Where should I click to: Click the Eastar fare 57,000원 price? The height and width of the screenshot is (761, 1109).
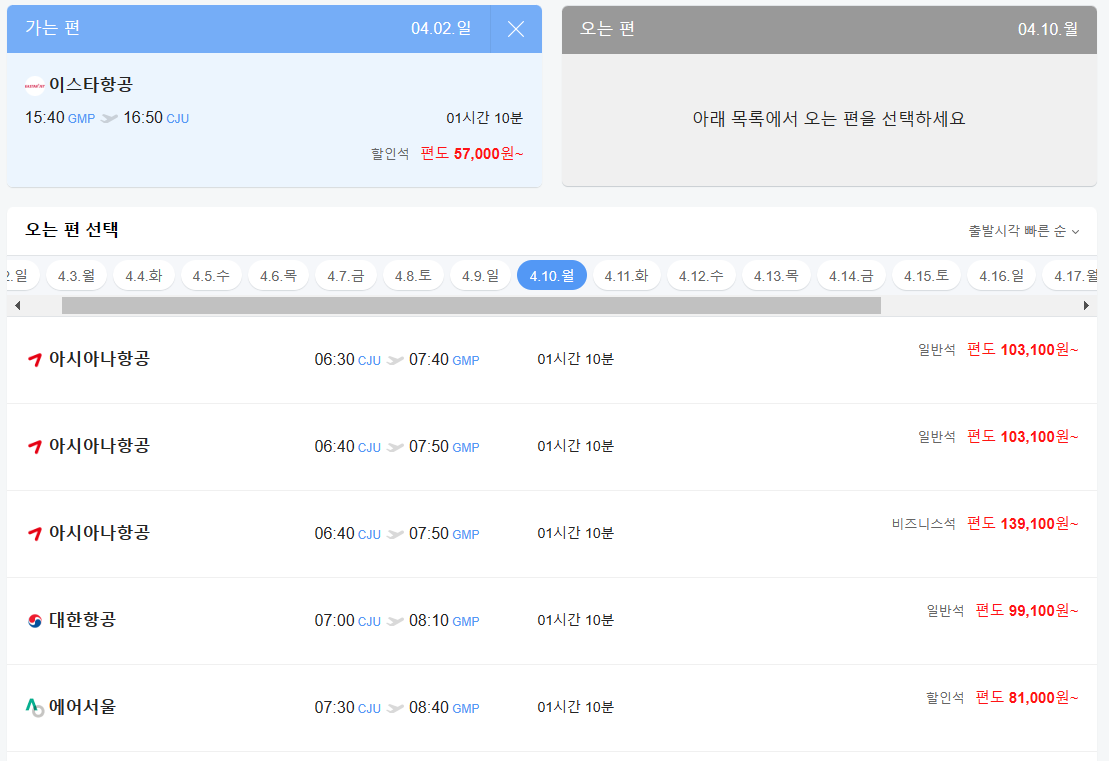point(472,153)
